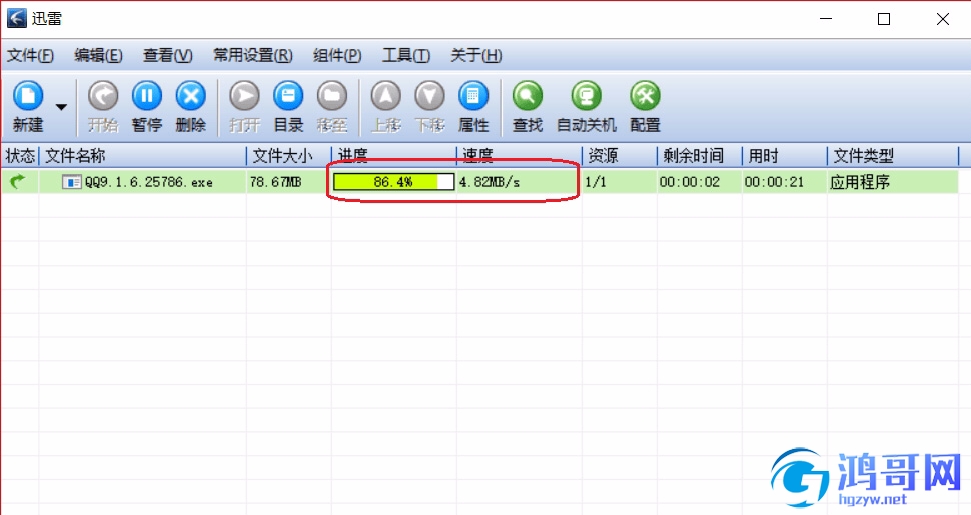Maximize the 迅雷 window
This screenshot has width=971, height=515.
click(x=884, y=19)
